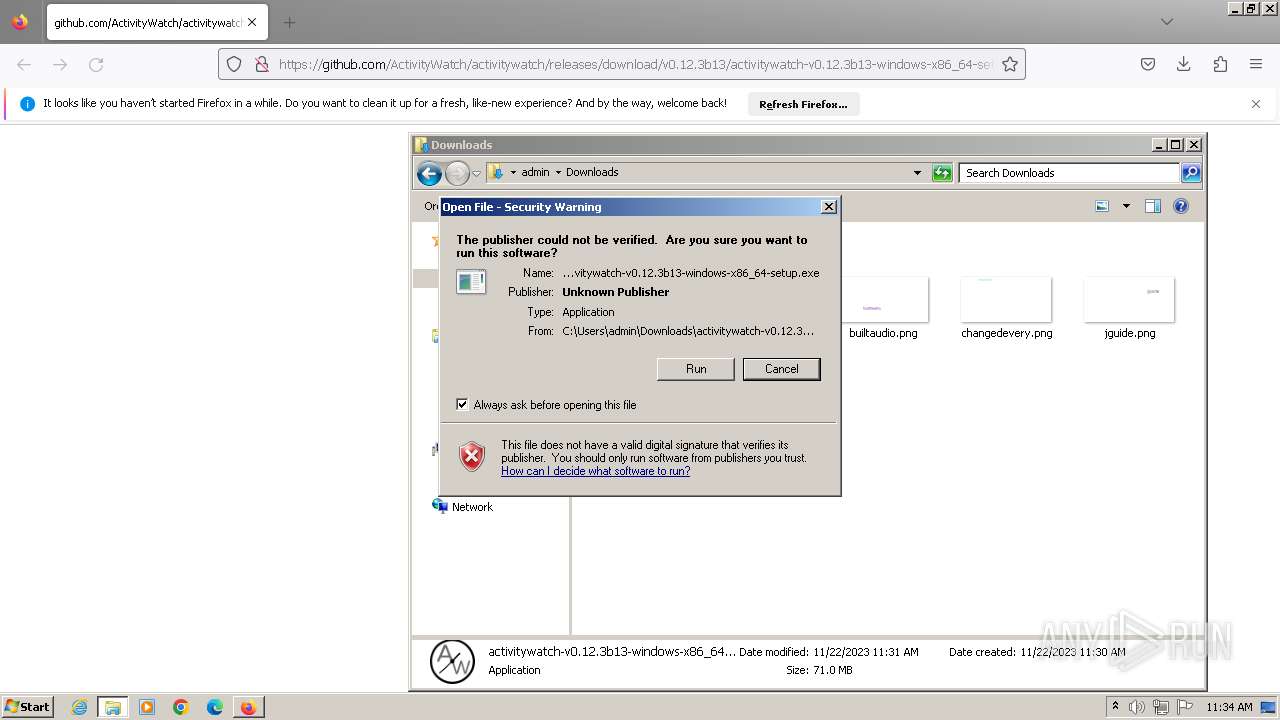The image size is (1280, 720).
Task: Maximize the Downloads Explorer window
Action: click(x=1176, y=145)
